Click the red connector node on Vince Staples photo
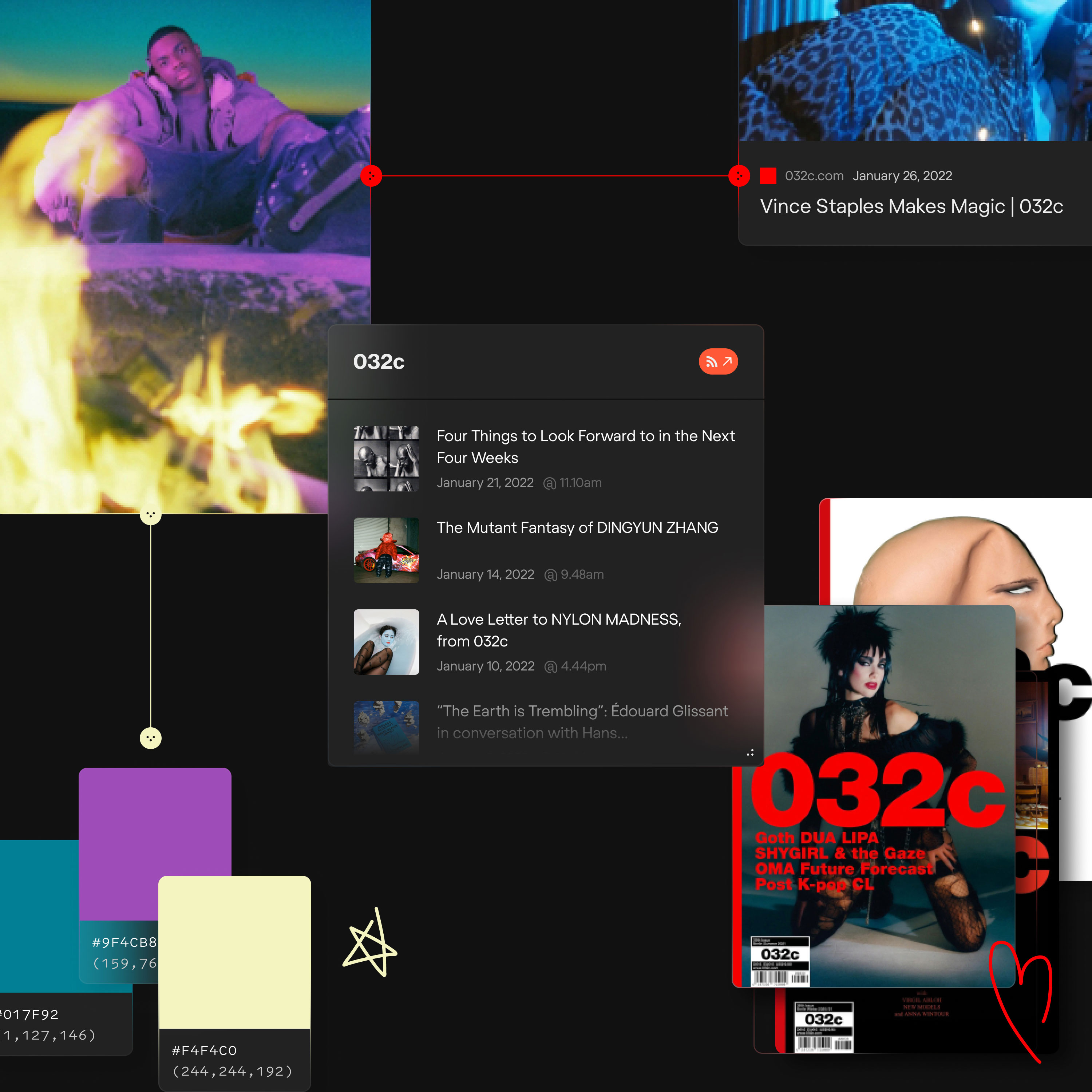Image resolution: width=1092 pixels, height=1092 pixels. pos(371,176)
